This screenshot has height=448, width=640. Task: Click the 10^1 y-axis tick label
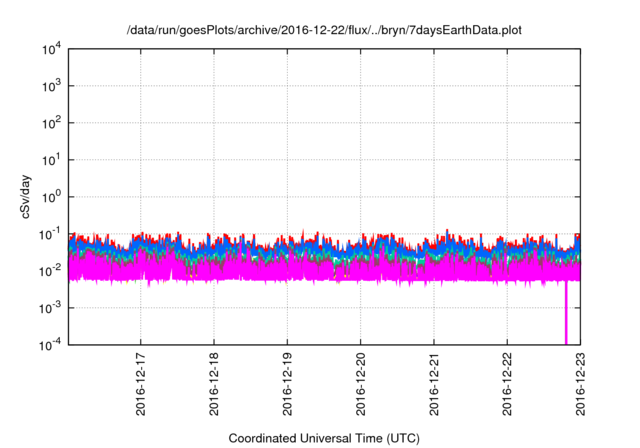tap(51, 160)
